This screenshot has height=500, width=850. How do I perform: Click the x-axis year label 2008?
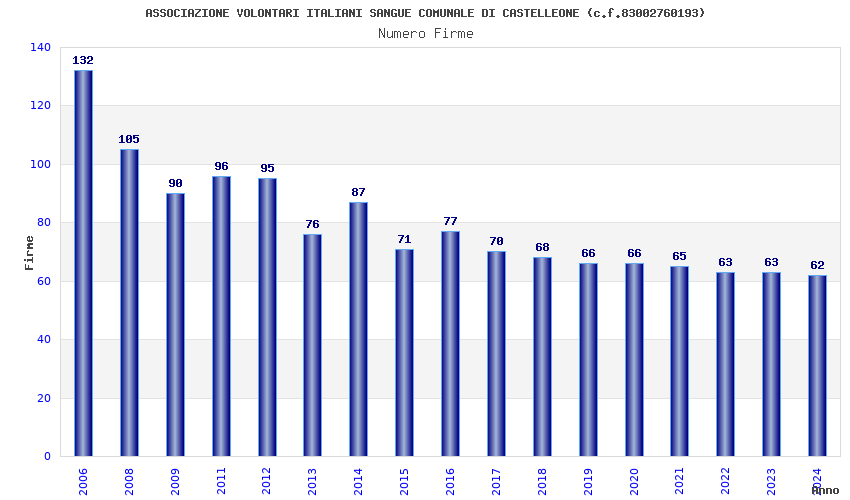pyautogui.click(x=129, y=482)
